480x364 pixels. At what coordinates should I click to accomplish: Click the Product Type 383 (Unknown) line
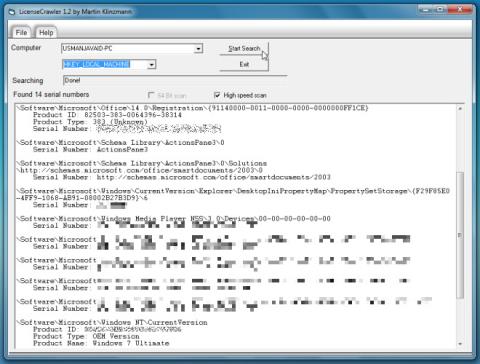click(x=90, y=122)
